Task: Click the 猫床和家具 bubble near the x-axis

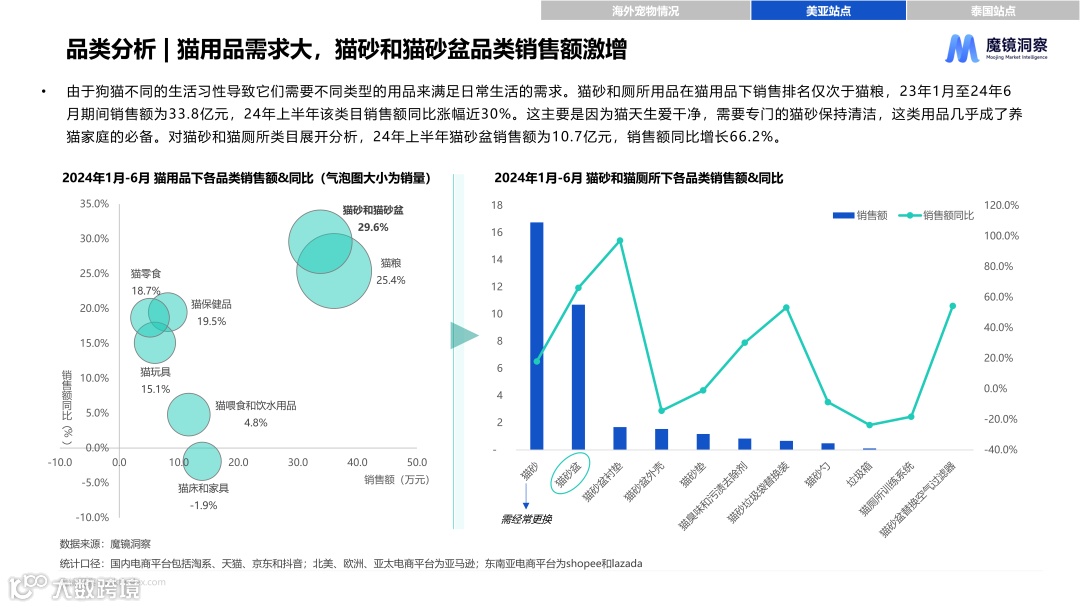Action: point(202,461)
